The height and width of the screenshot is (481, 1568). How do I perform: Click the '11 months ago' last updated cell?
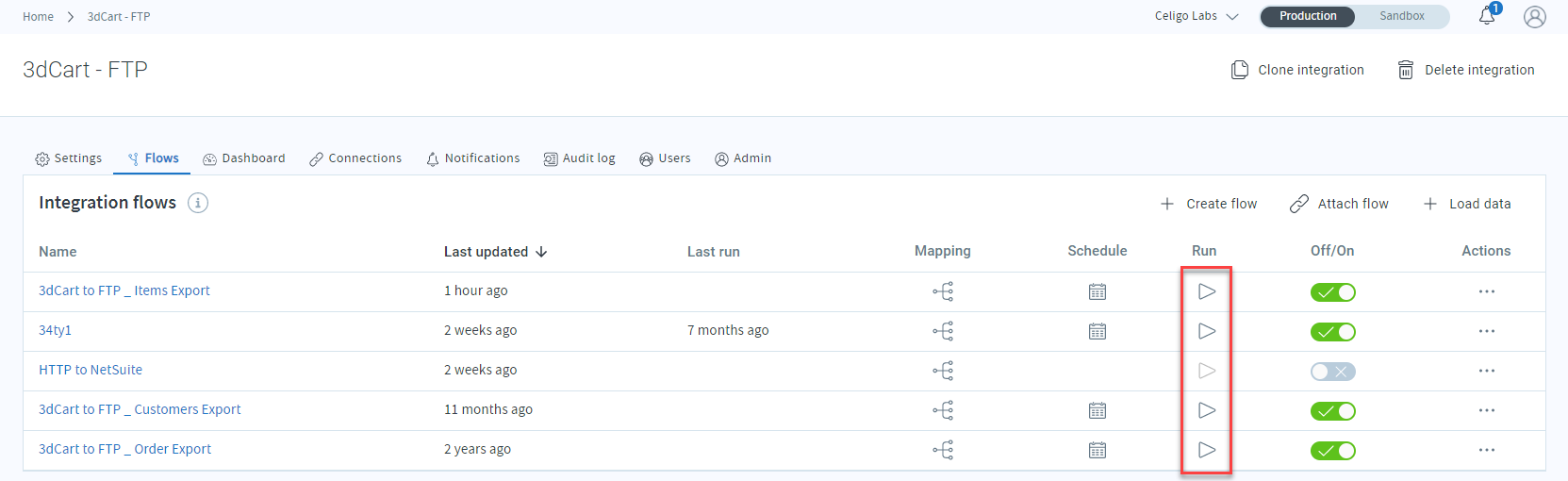[488, 409]
